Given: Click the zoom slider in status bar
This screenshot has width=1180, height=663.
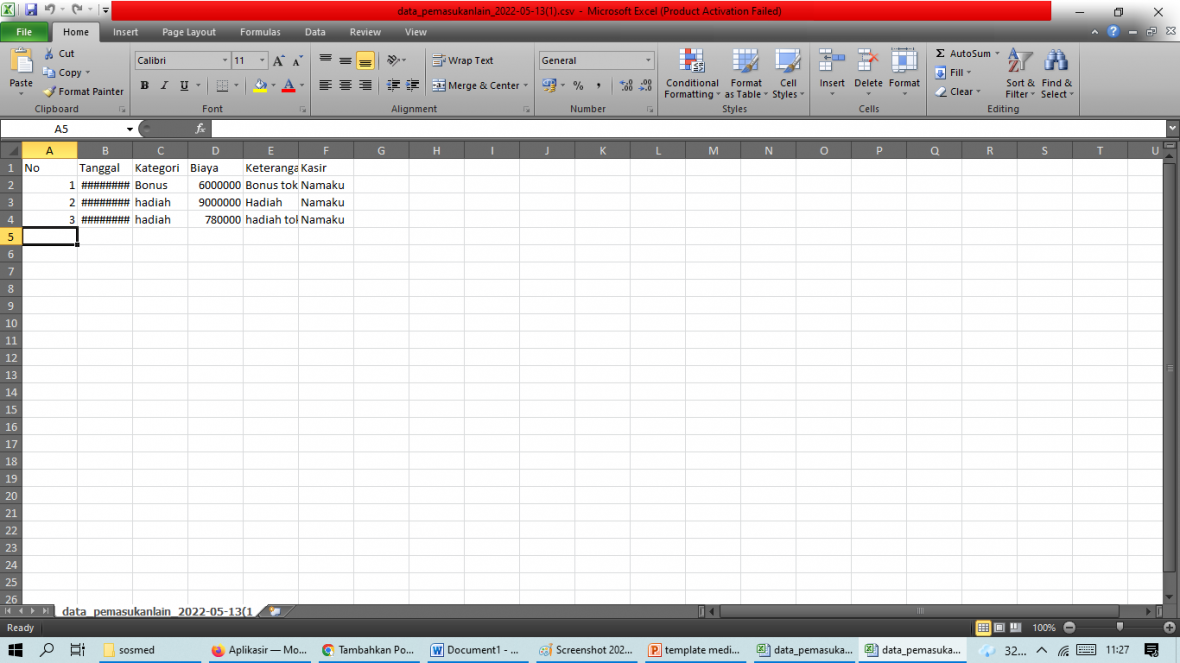Looking at the screenshot, I should pyautogui.click(x=1119, y=627).
